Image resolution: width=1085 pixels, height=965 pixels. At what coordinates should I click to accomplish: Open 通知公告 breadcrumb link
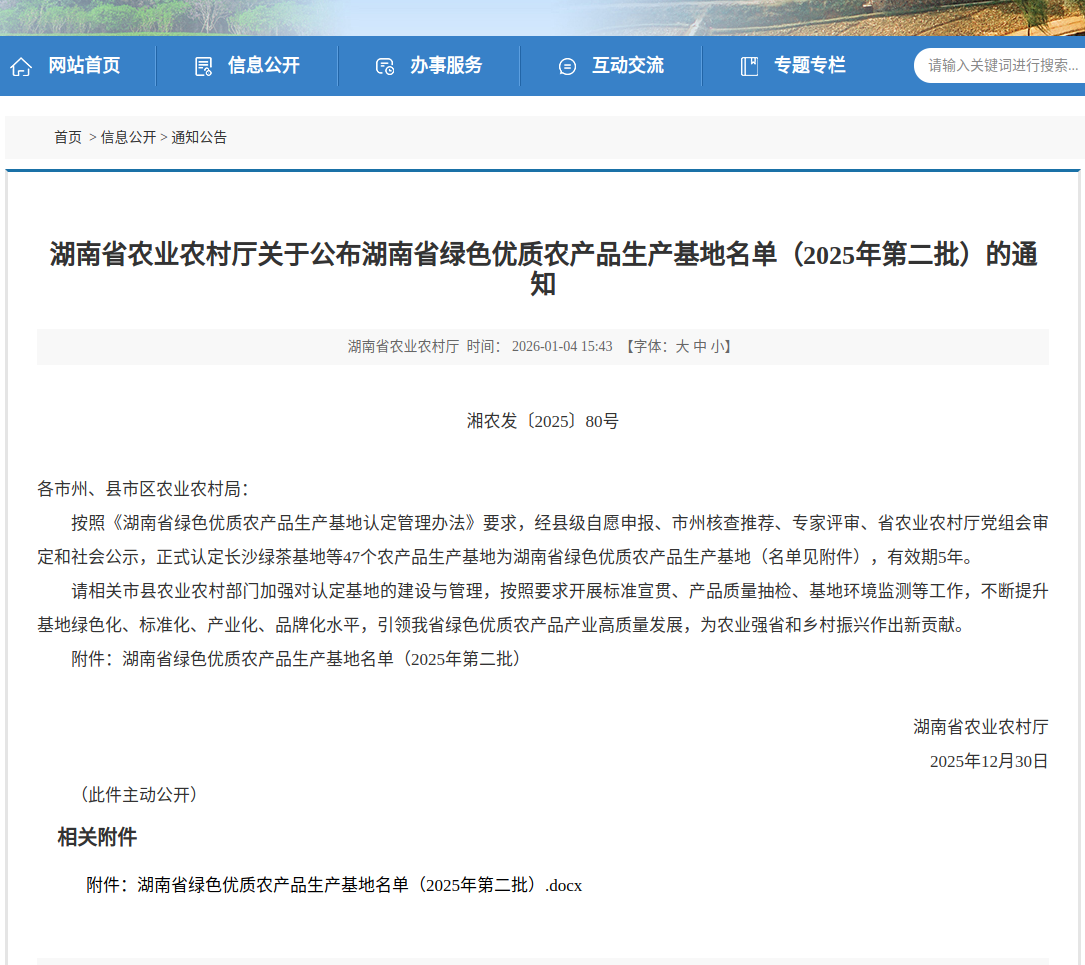coord(199,138)
